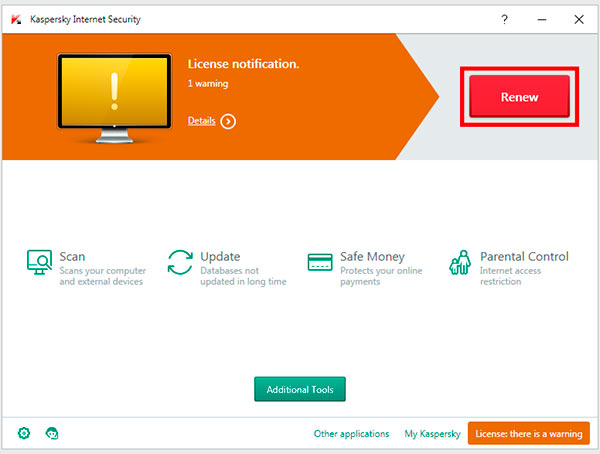Open Additional Tools
Viewport: 600px width, 454px height.
tap(300, 388)
